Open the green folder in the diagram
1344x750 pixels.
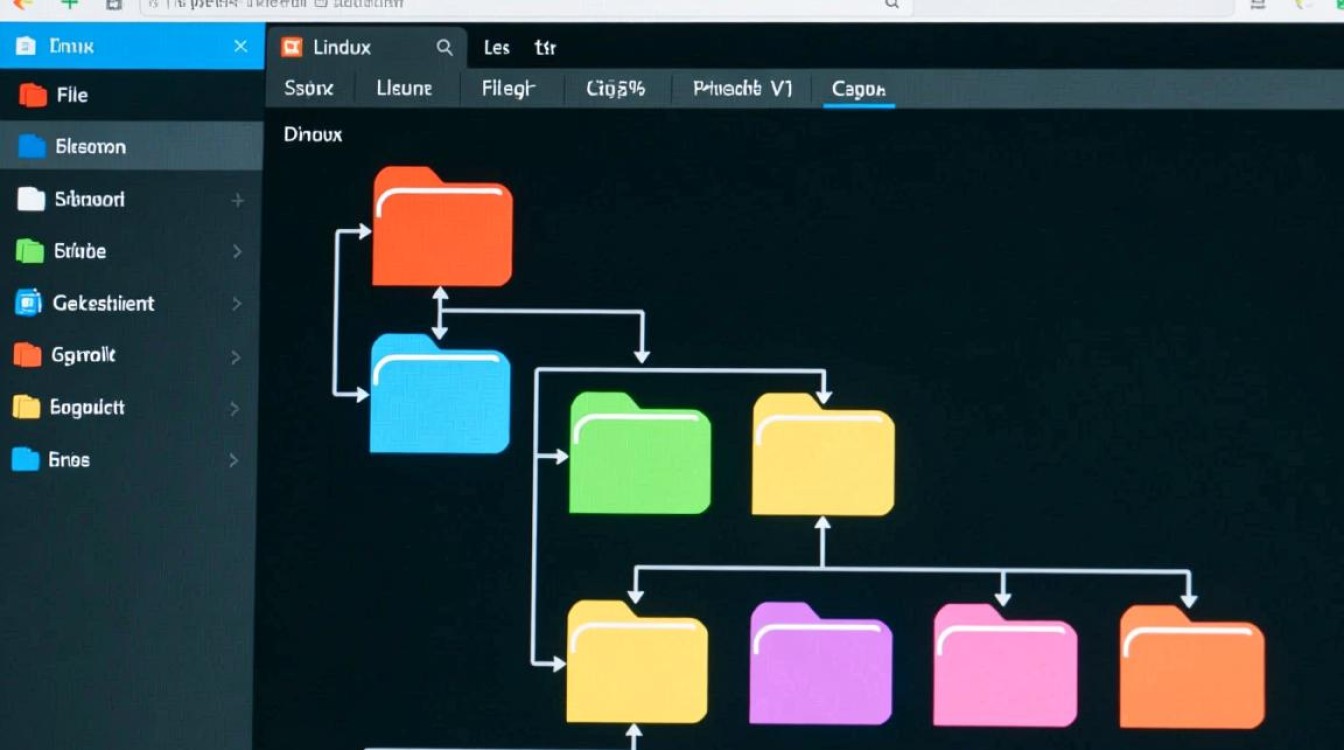pos(640,455)
